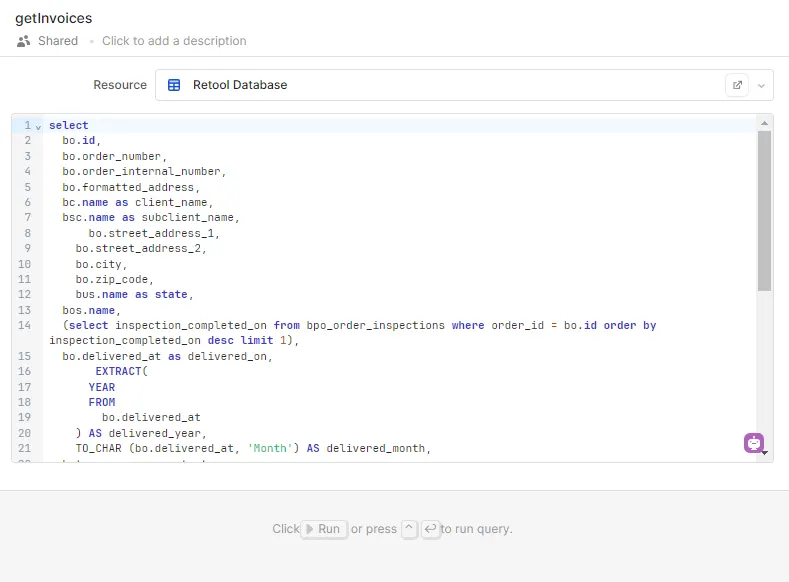Click the scrollbar up arrow in editor
The image size is (789, 582).
(764, 123)
